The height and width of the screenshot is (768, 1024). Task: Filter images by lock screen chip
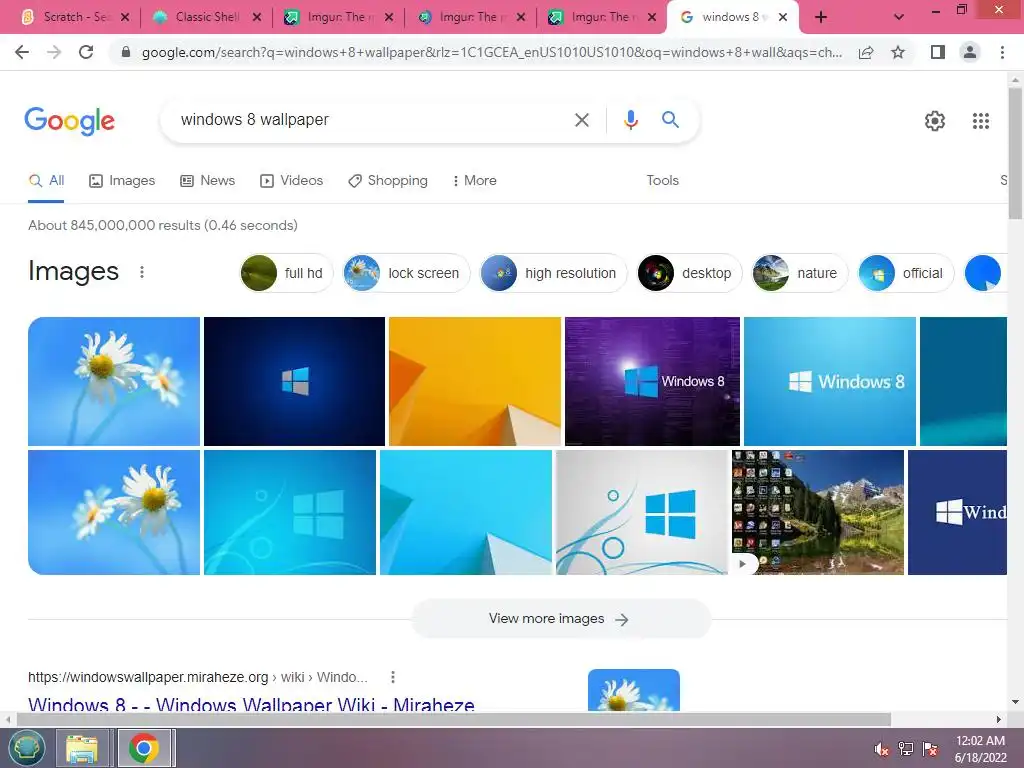coord(406,273)
